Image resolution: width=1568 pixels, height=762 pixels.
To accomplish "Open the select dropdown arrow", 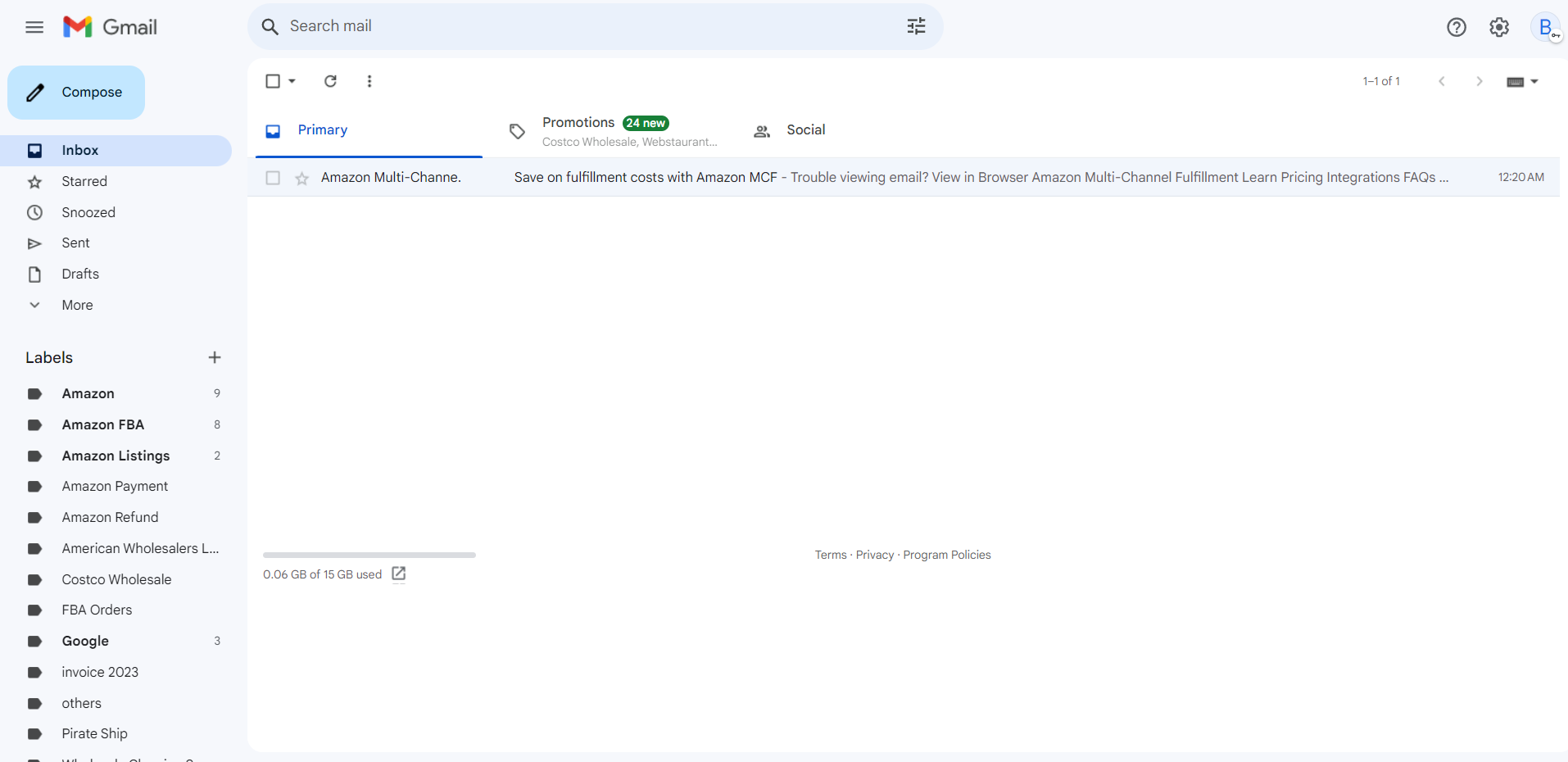I will click(x=292, y=81).
